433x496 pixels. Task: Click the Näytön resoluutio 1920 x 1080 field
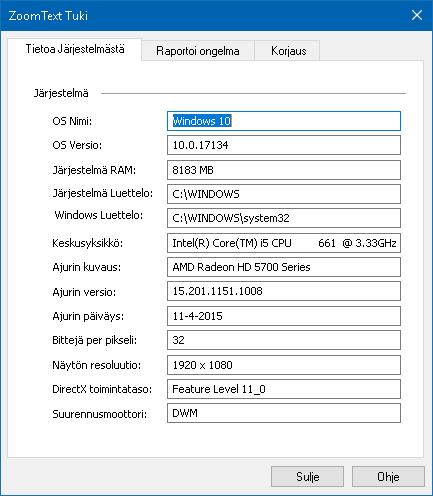284,365
